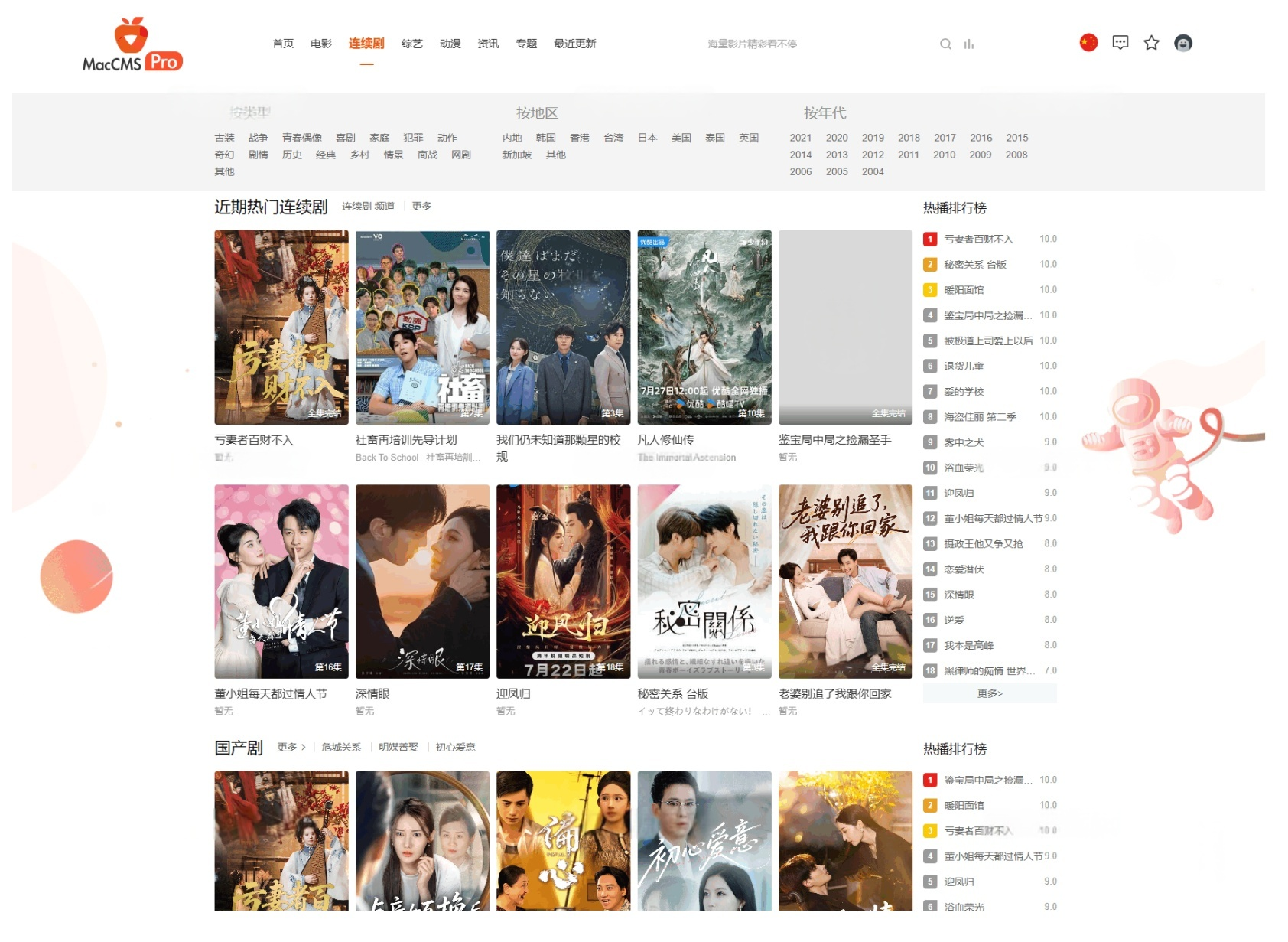
Task: Open ranking entry 逆爱
Action: pos(954,620)
